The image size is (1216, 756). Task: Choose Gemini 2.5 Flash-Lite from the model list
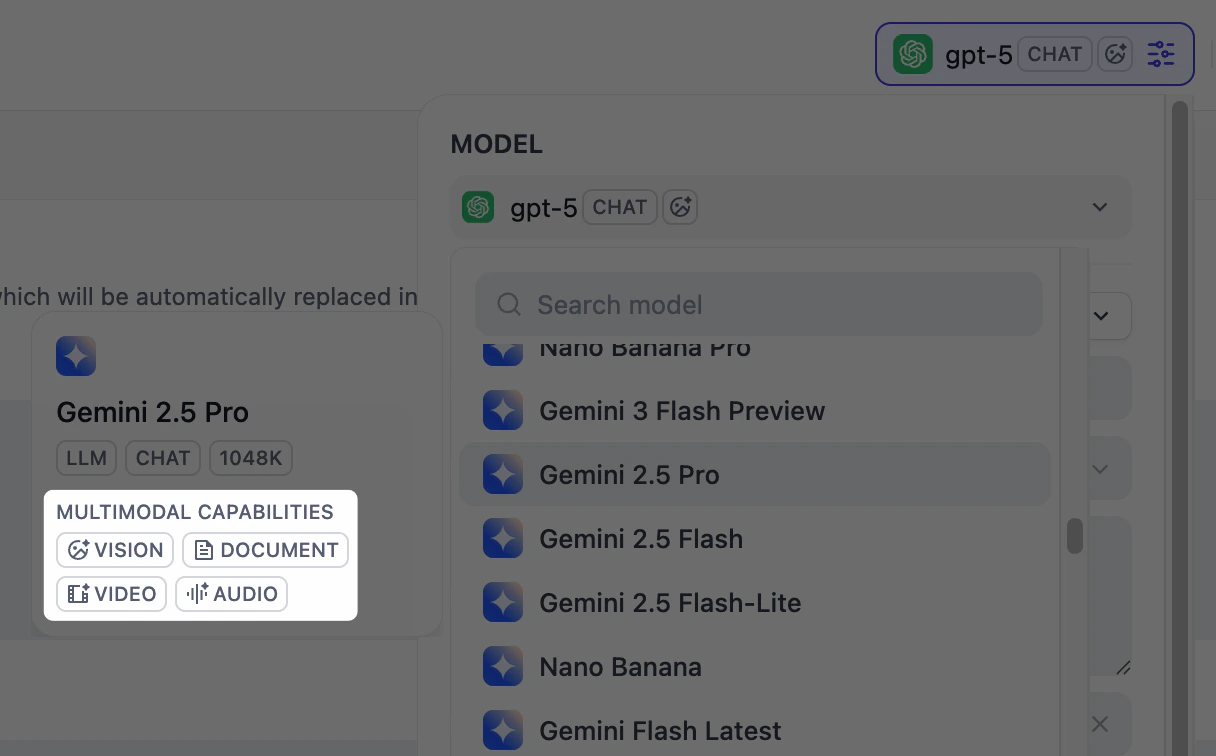tap(670, 602)
